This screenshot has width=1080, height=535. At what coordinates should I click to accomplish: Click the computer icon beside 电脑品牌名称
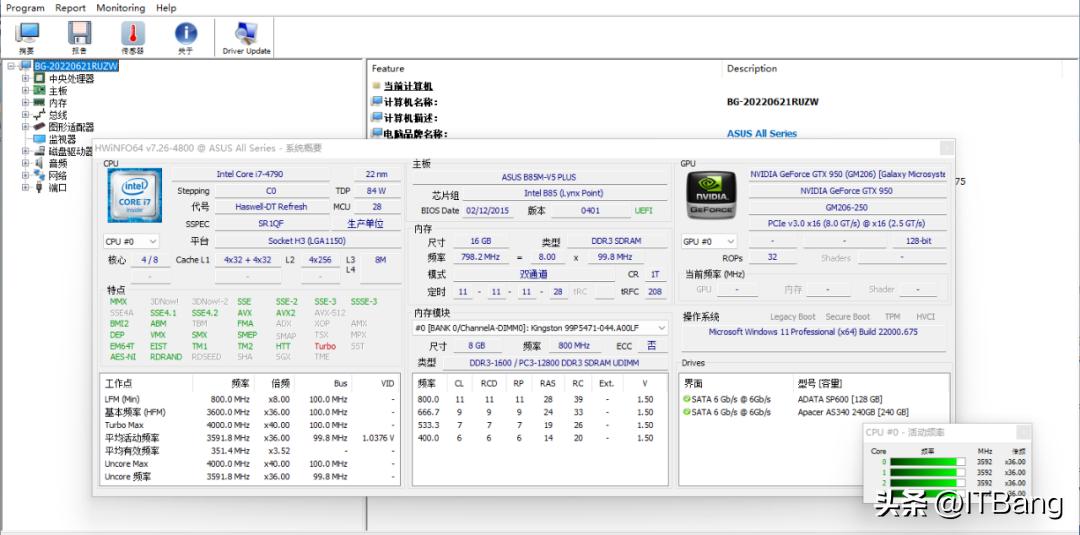pyautogui.click(x=377, y=134)
